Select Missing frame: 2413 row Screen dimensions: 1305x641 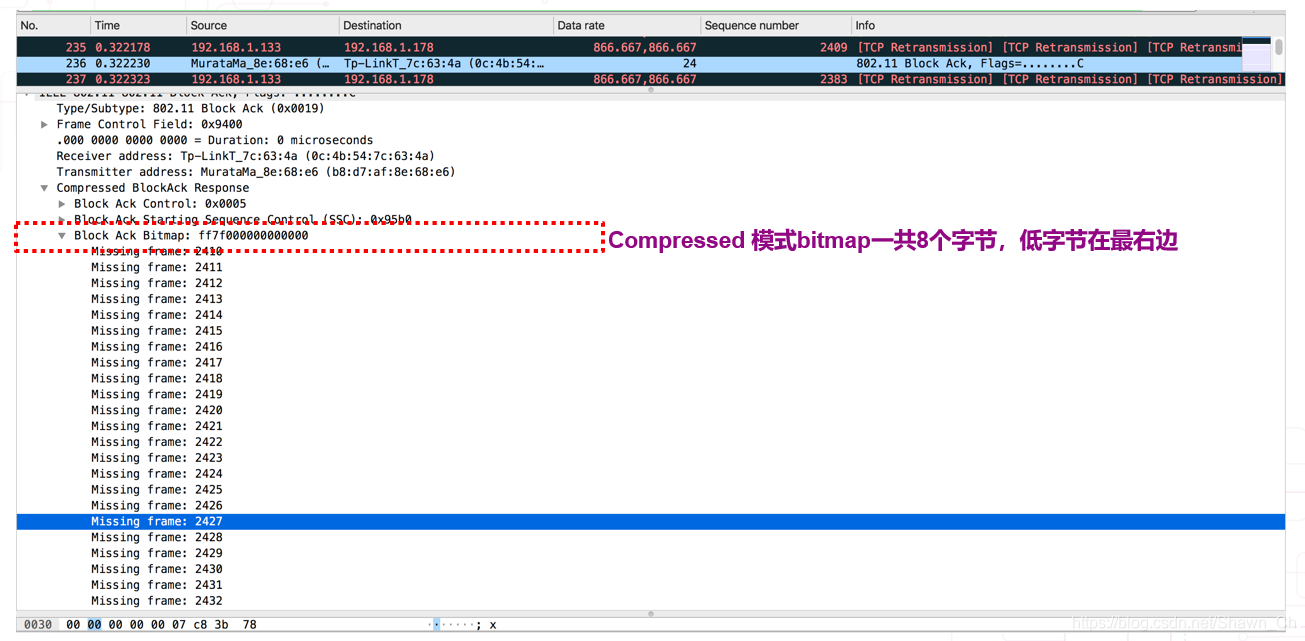point(650,299)
